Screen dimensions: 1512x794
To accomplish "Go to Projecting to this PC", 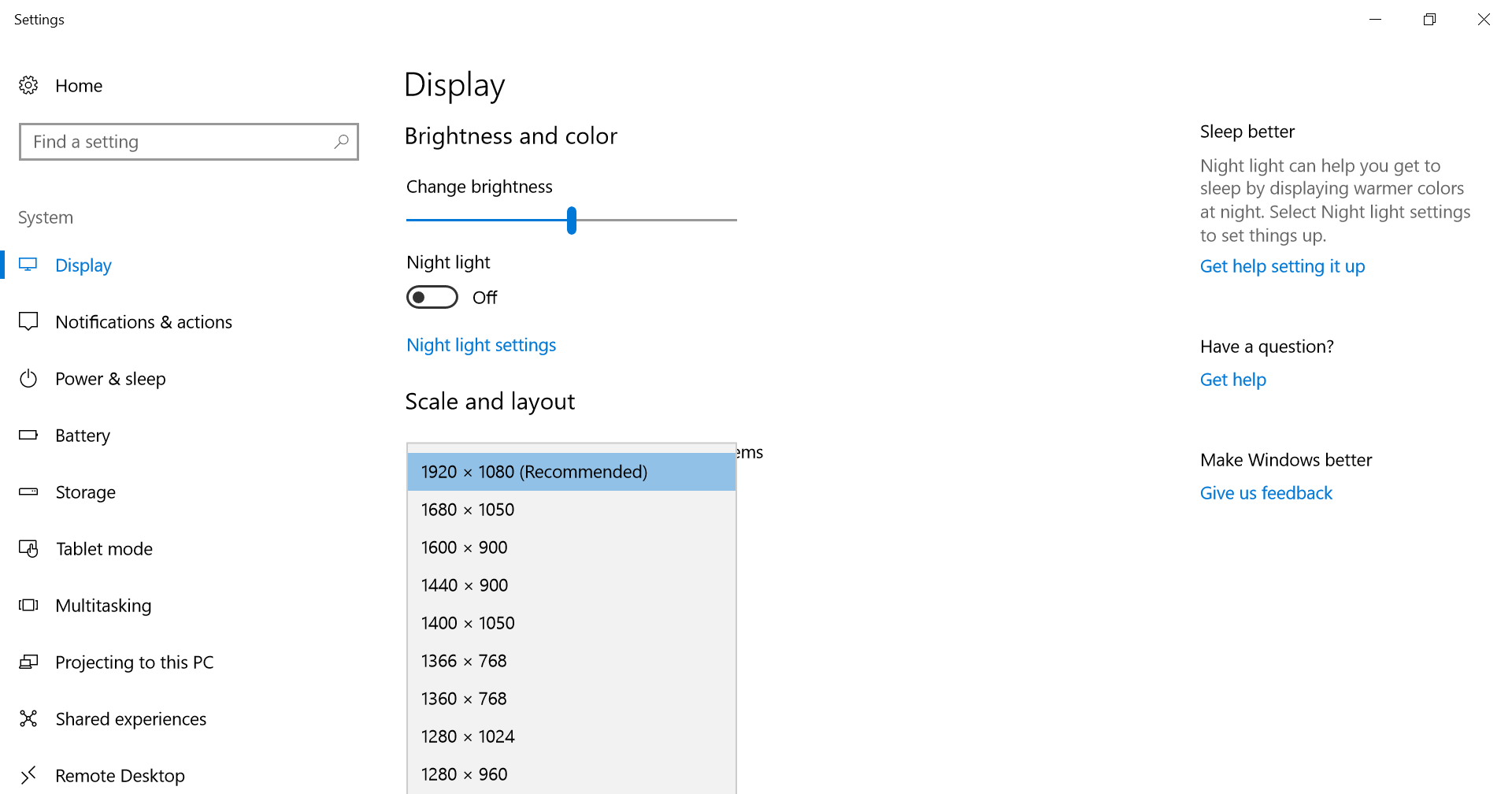I will pos(134,662).
